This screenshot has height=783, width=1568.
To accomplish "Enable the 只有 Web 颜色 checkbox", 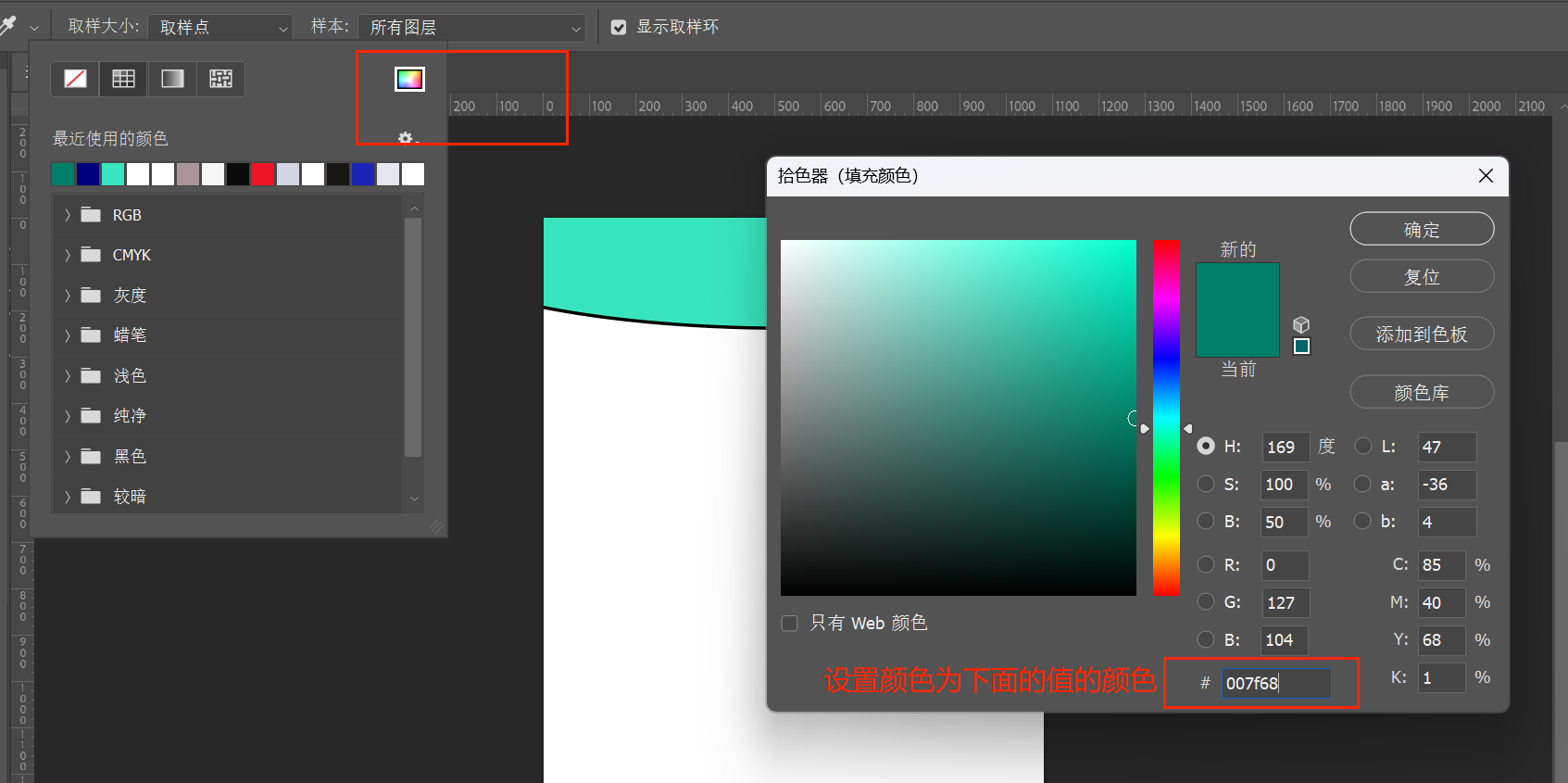I will pyautogui.click(x=790, y=624).
